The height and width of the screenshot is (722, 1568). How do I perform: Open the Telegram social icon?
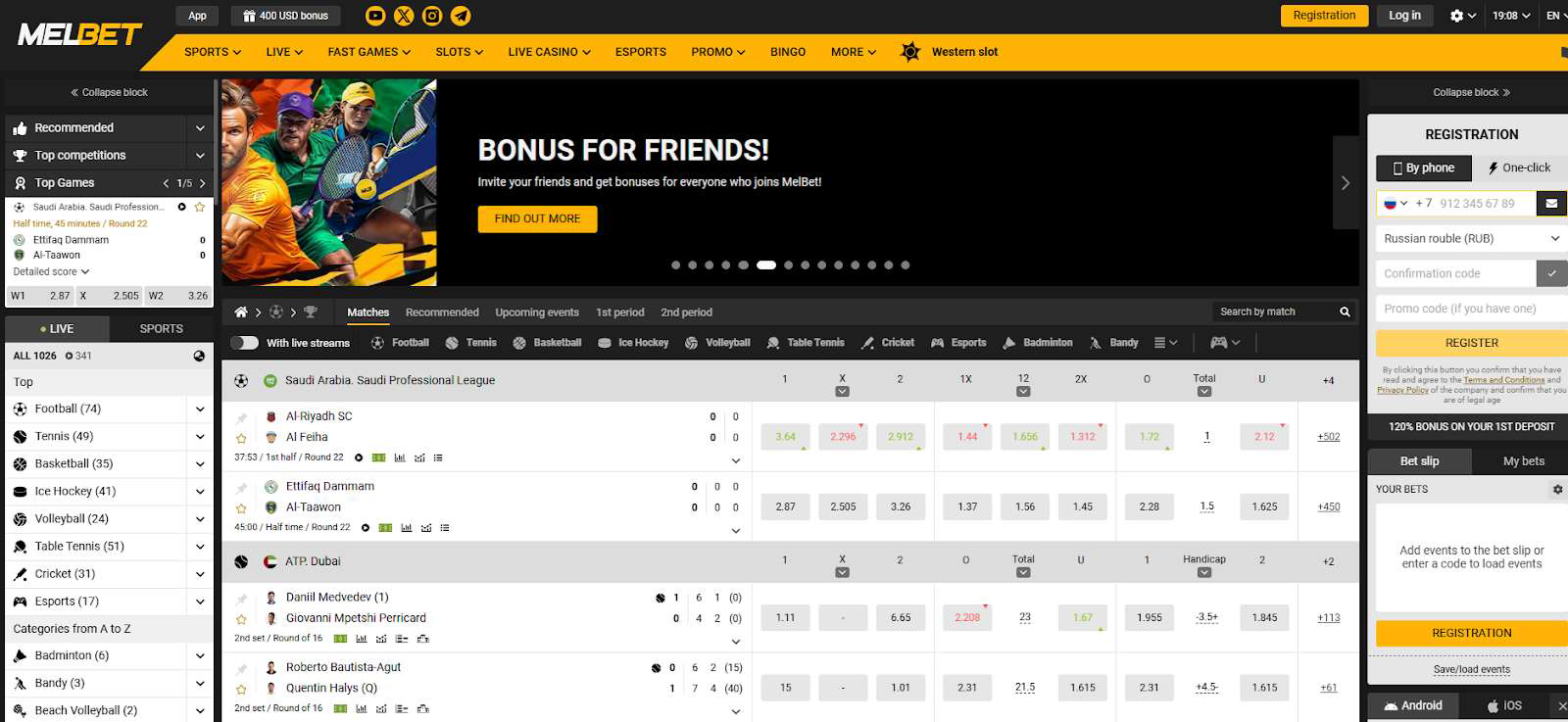tap(461, 16)
